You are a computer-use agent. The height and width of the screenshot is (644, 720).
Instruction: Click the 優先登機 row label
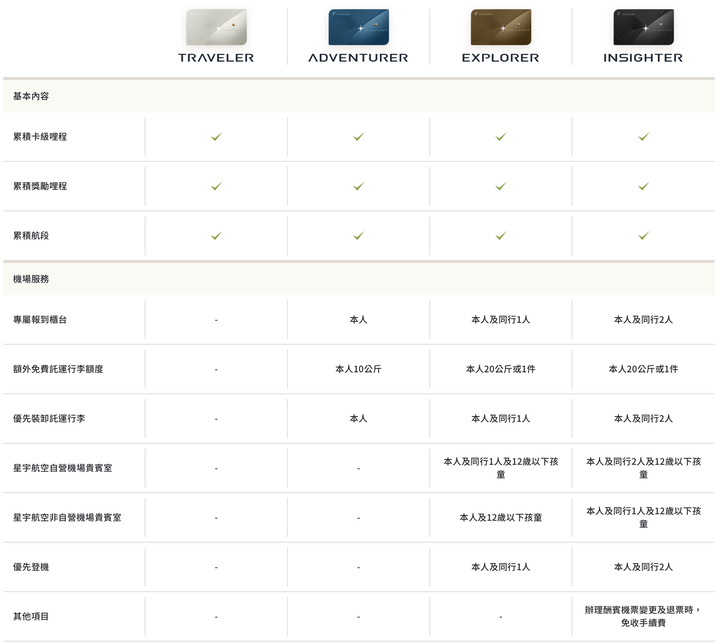(31, 567)
